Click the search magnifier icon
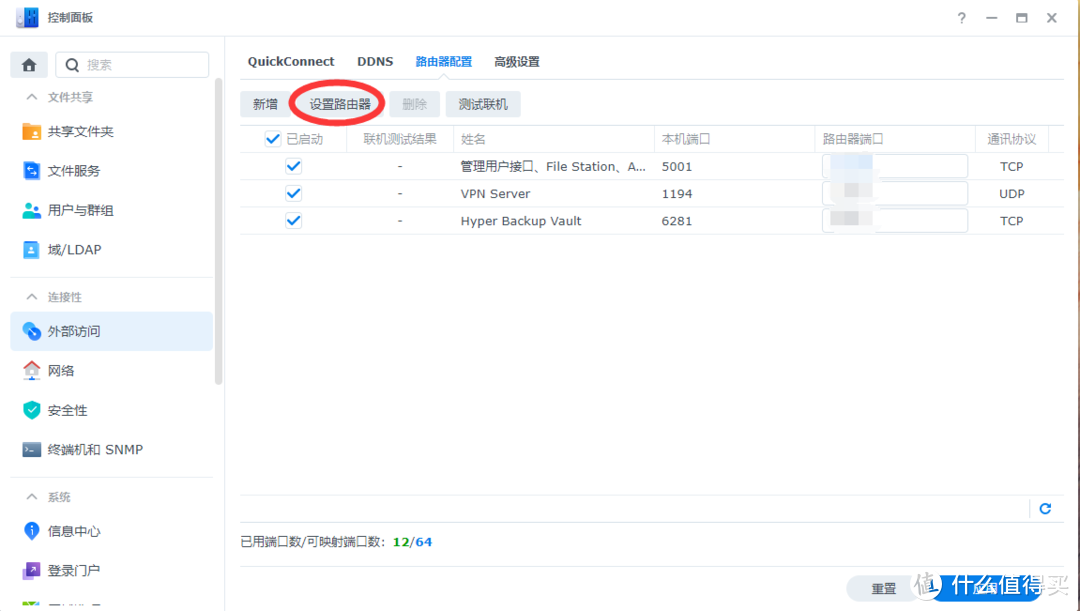Image resolution: width=1080 pixels, height=611 pixels. (x=72, y=65)
